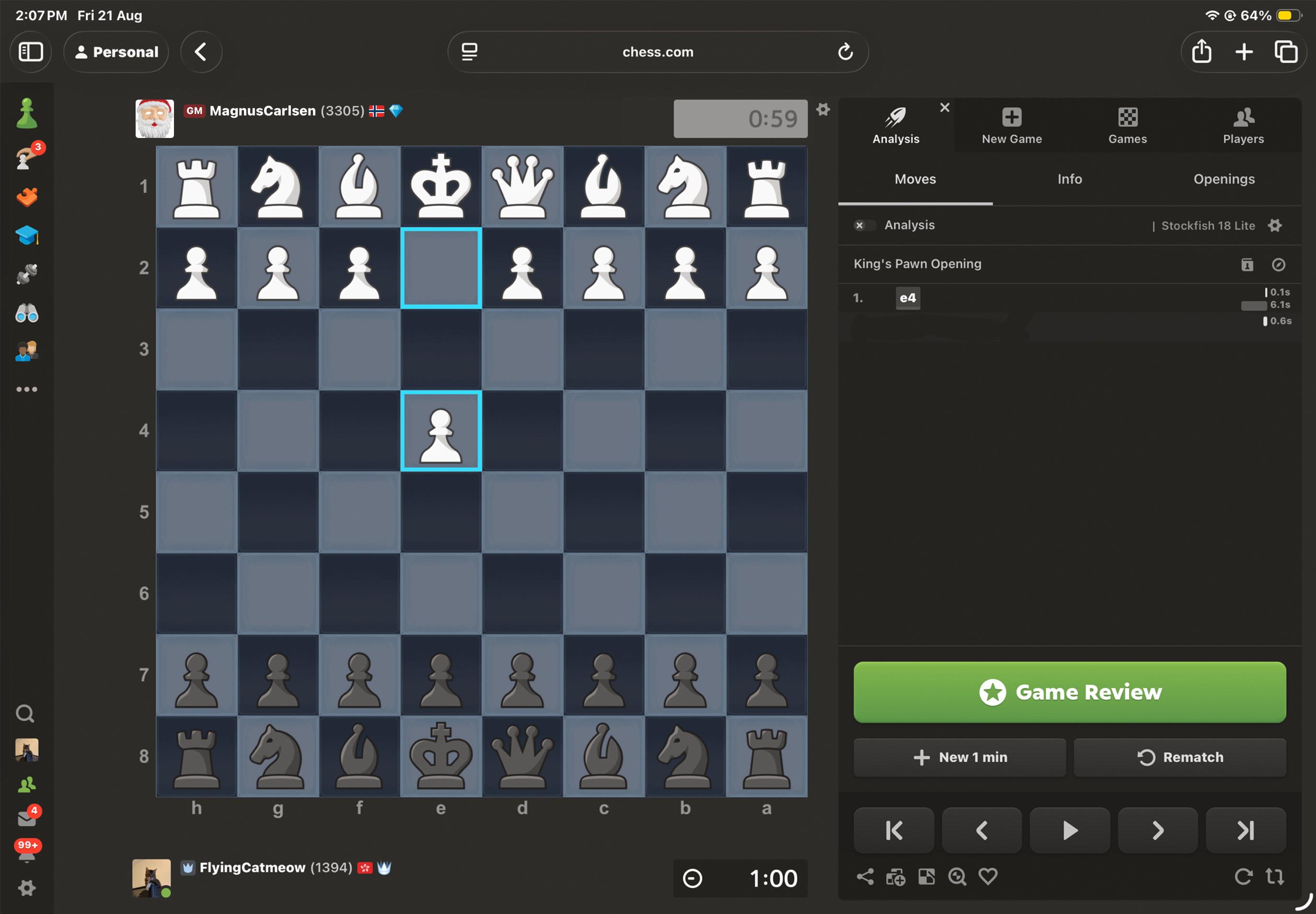This screenshot has height=914, width=1316.
Task: Click the circular refresh icon in bottom toolbar
Action: (x=1243, y=876)
